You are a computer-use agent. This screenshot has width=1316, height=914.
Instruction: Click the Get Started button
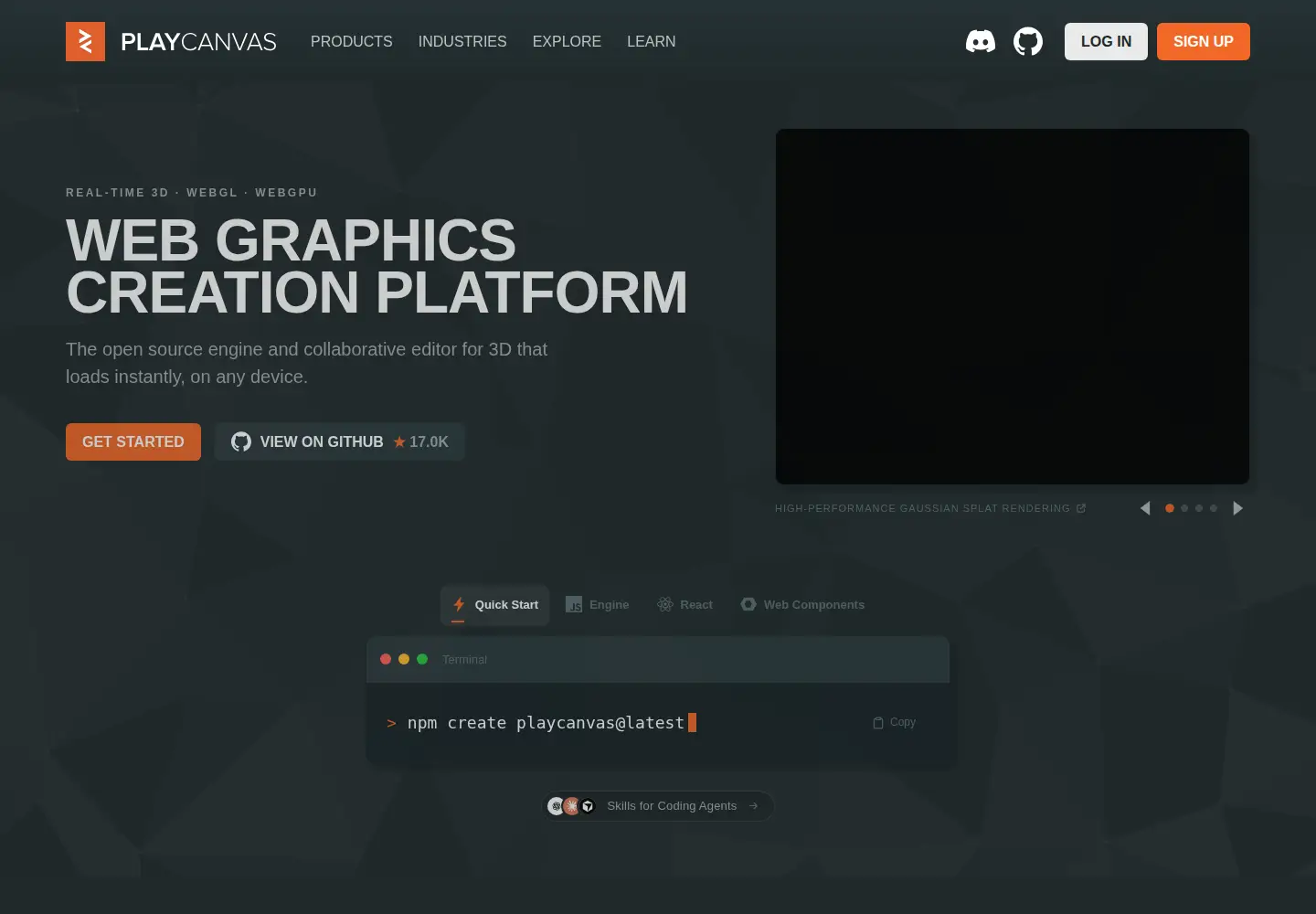pos(133,441)
